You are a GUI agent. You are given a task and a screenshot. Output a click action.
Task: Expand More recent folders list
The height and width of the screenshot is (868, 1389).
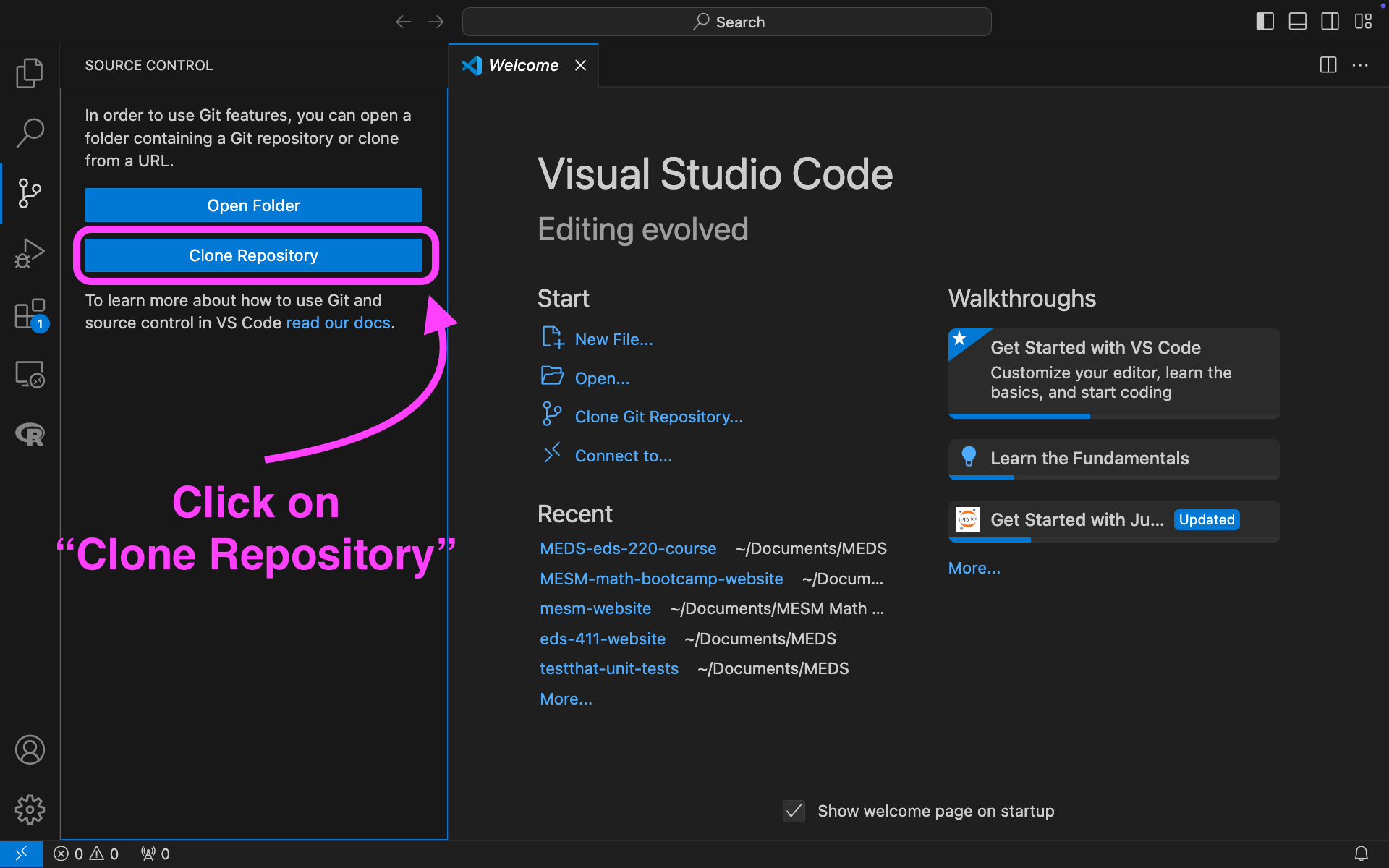(566, 699)
